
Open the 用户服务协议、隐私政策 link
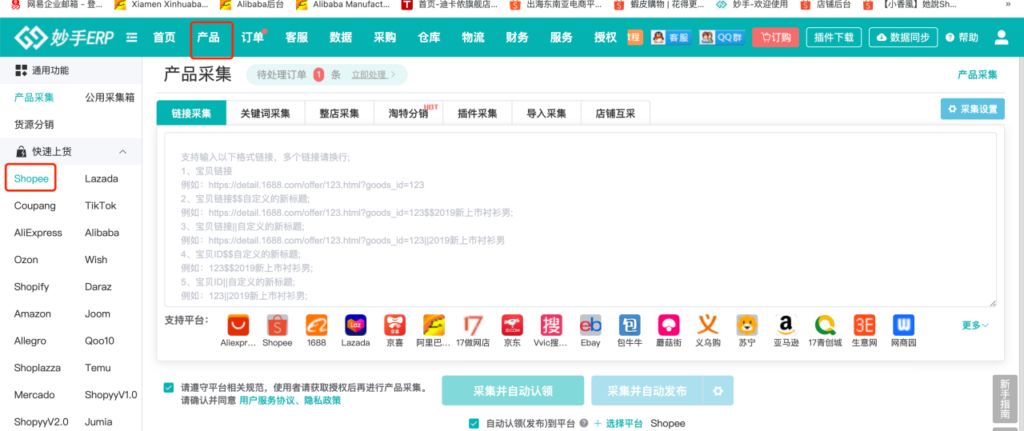pos(290,400)
